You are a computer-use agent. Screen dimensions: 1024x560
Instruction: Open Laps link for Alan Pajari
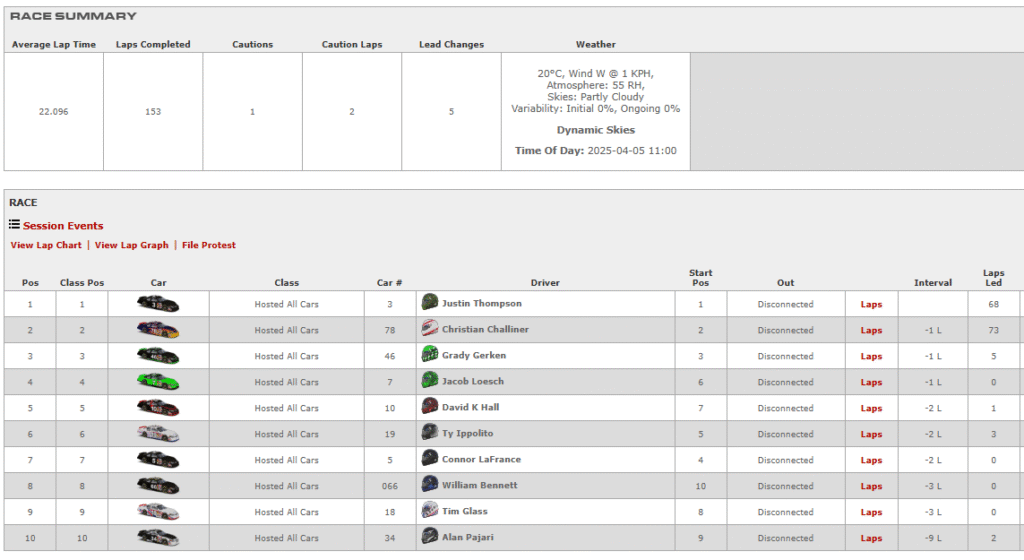871,538
